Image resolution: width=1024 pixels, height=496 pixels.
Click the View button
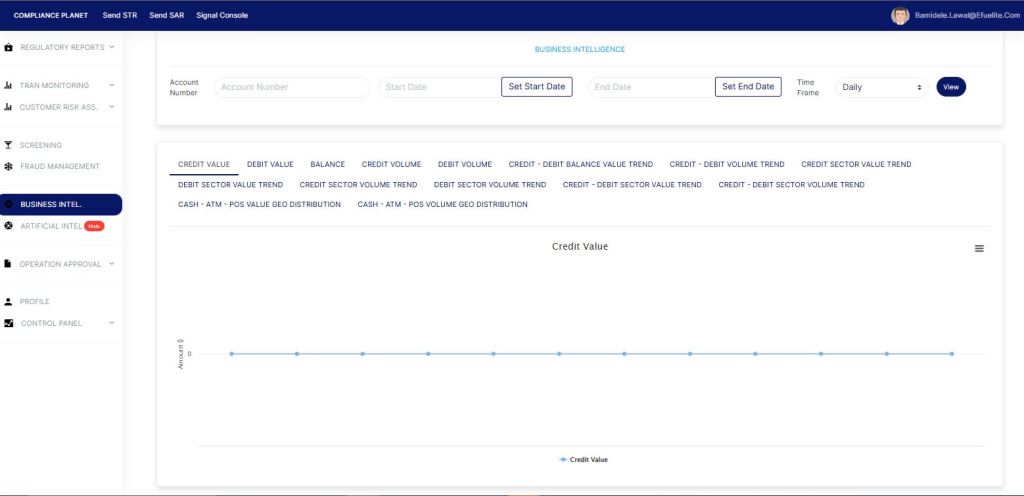pyautogui.click(x=950, y=87)
